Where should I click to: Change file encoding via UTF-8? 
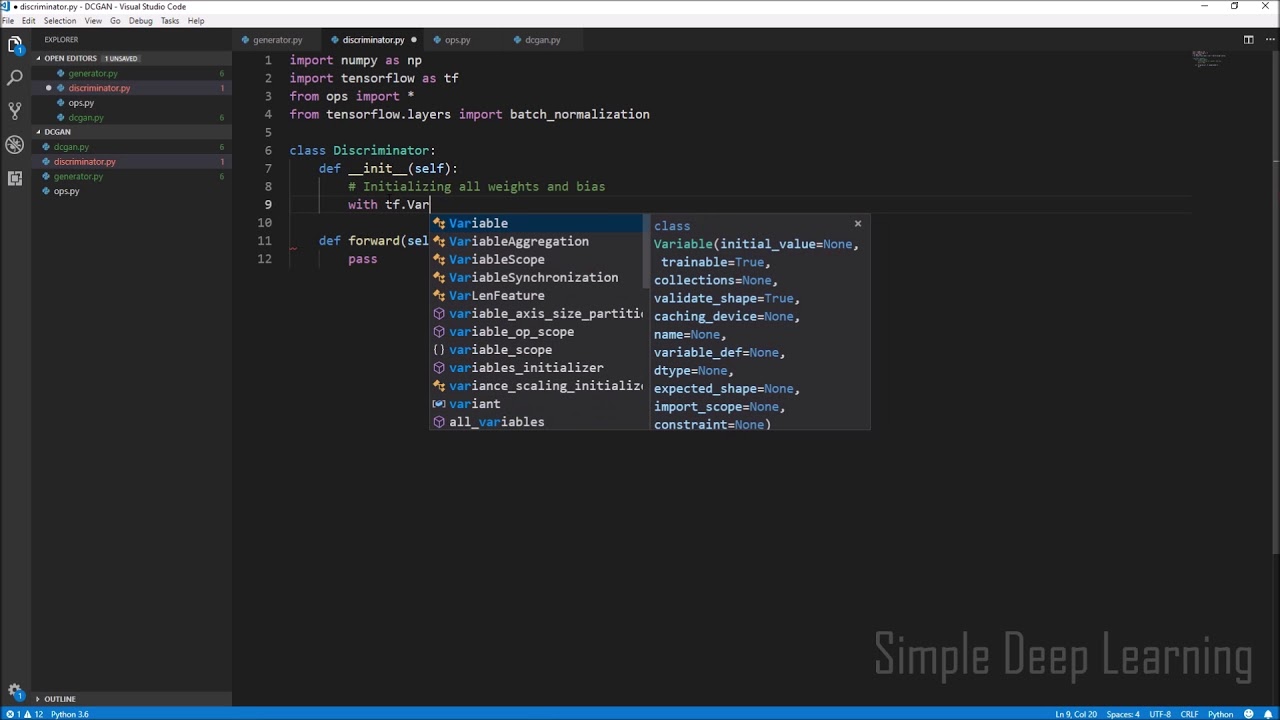[1160, 714]
